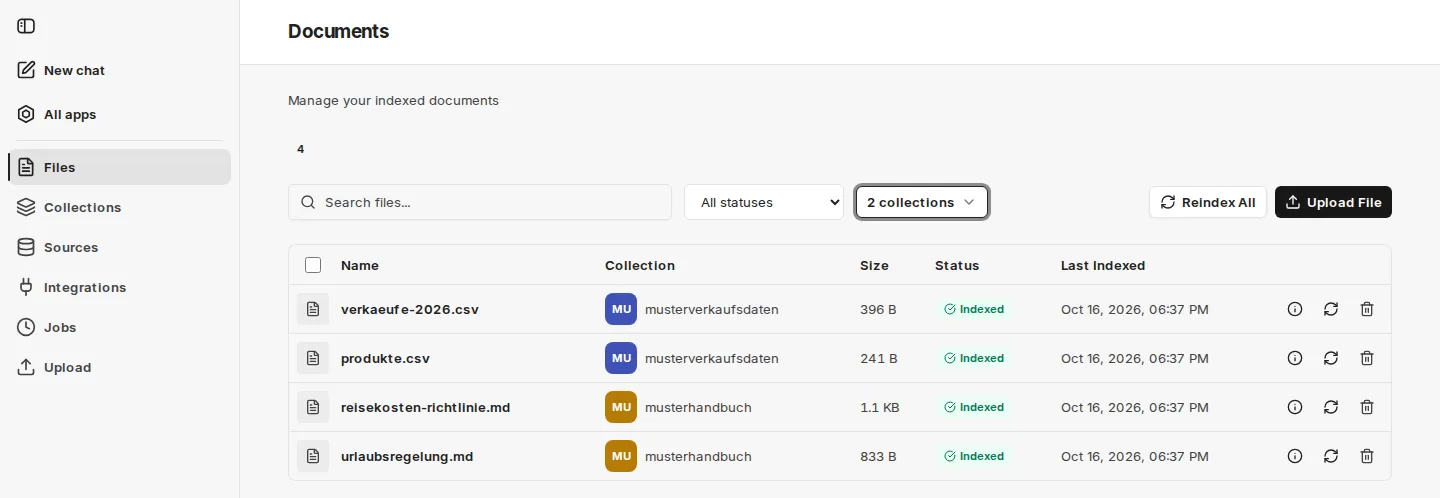Open Jobs in sidebar
1440x498 pixels.
coord(119,327)
